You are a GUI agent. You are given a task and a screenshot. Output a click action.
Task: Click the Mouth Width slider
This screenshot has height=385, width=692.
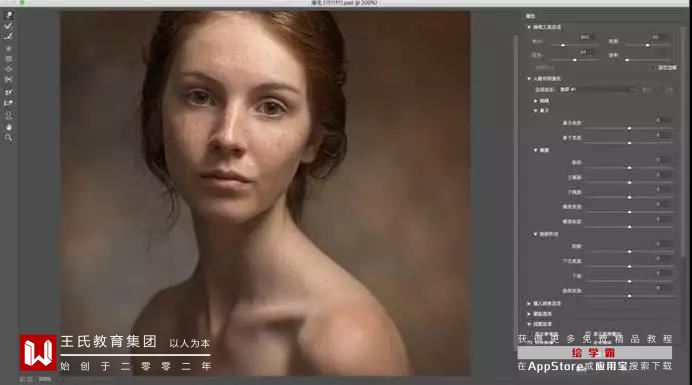tap(629, 212)
